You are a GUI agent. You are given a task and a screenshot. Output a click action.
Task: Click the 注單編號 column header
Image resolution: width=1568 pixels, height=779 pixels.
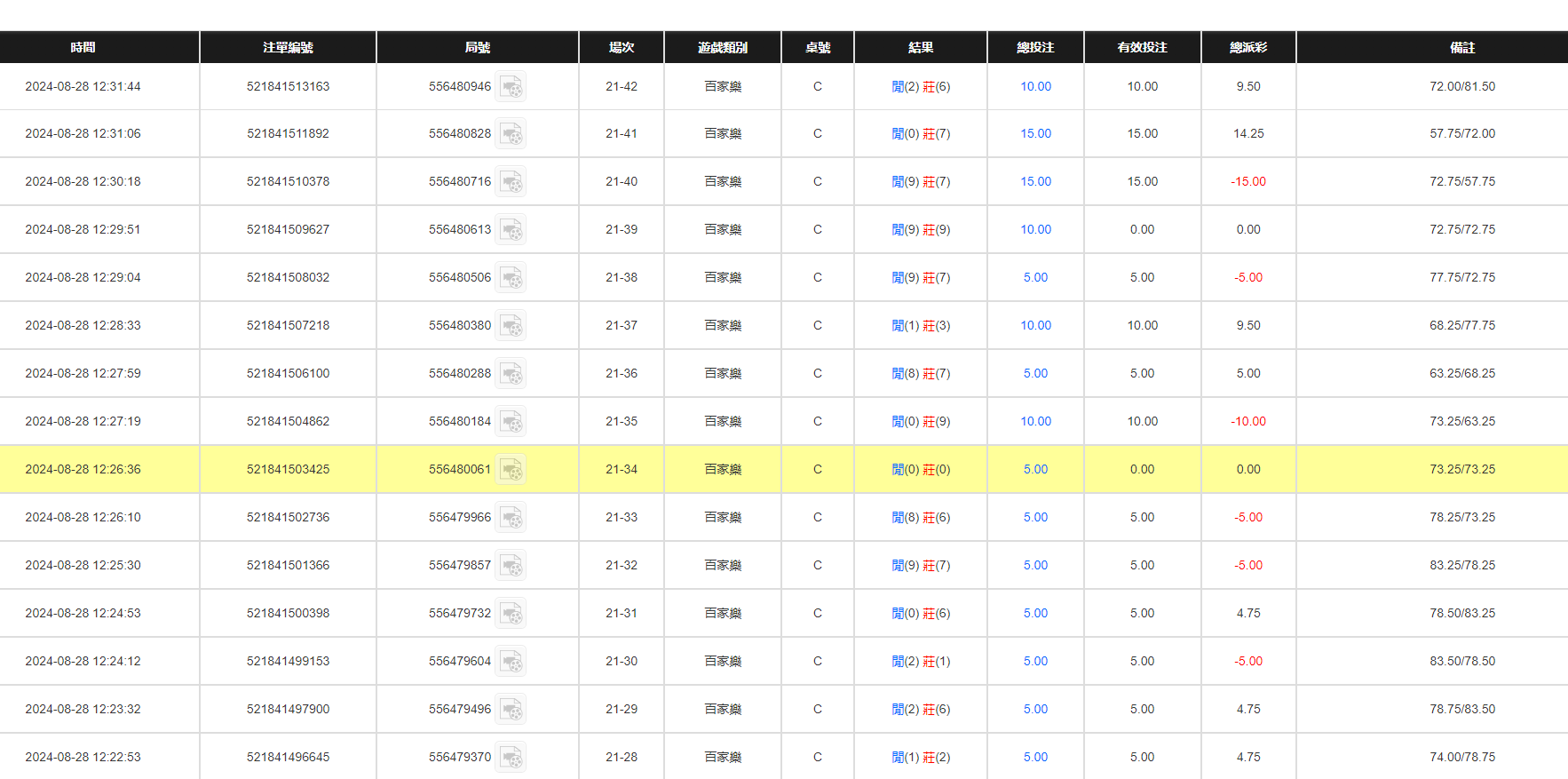[288, 48]
